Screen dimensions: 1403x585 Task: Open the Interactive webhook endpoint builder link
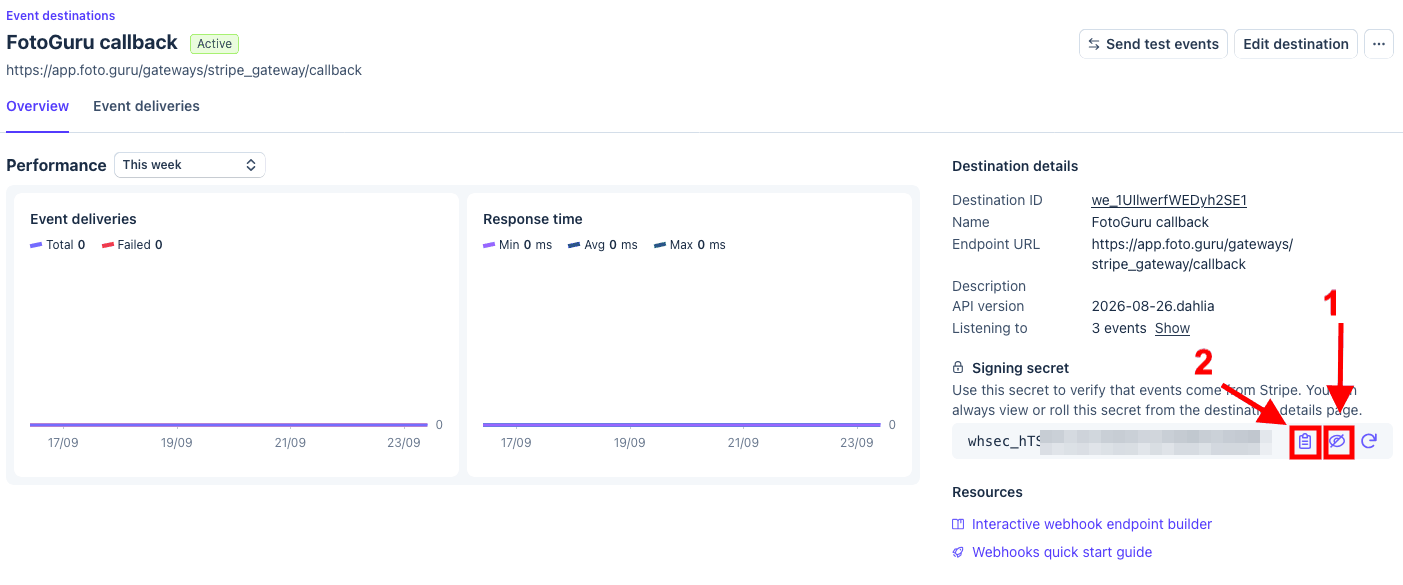point(1092,524)
